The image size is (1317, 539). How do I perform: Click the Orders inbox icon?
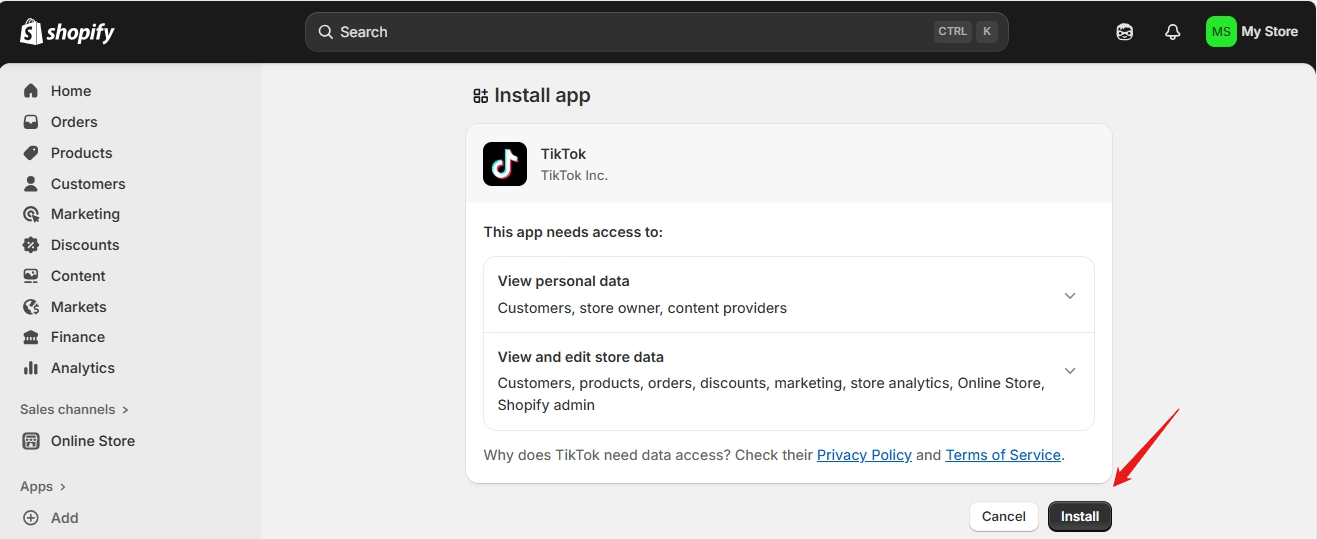[31, 122]
